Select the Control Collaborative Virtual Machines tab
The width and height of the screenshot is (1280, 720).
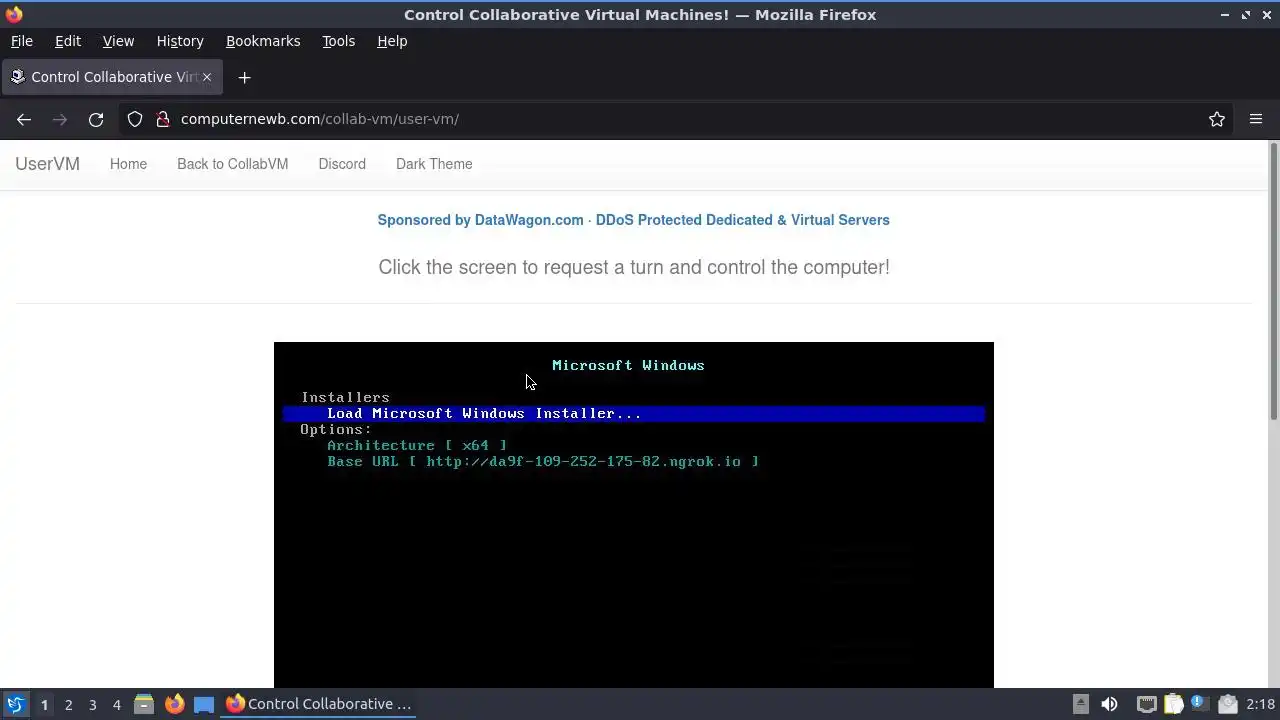tap(112, 77)
